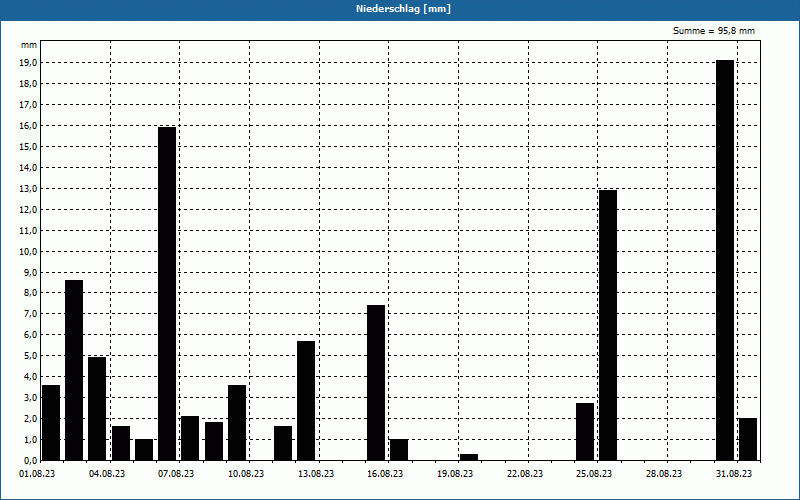Image resolution: width=800 pixels, height=500 pixels.
Task: Select the 04.08.23 date label
Action: pyautogui.click(x=107, y=474)
